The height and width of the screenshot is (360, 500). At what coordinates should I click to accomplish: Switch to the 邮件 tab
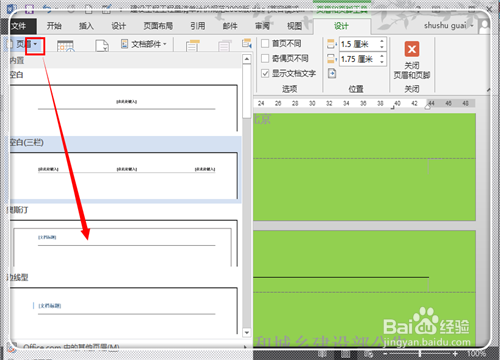click(230, 26)
